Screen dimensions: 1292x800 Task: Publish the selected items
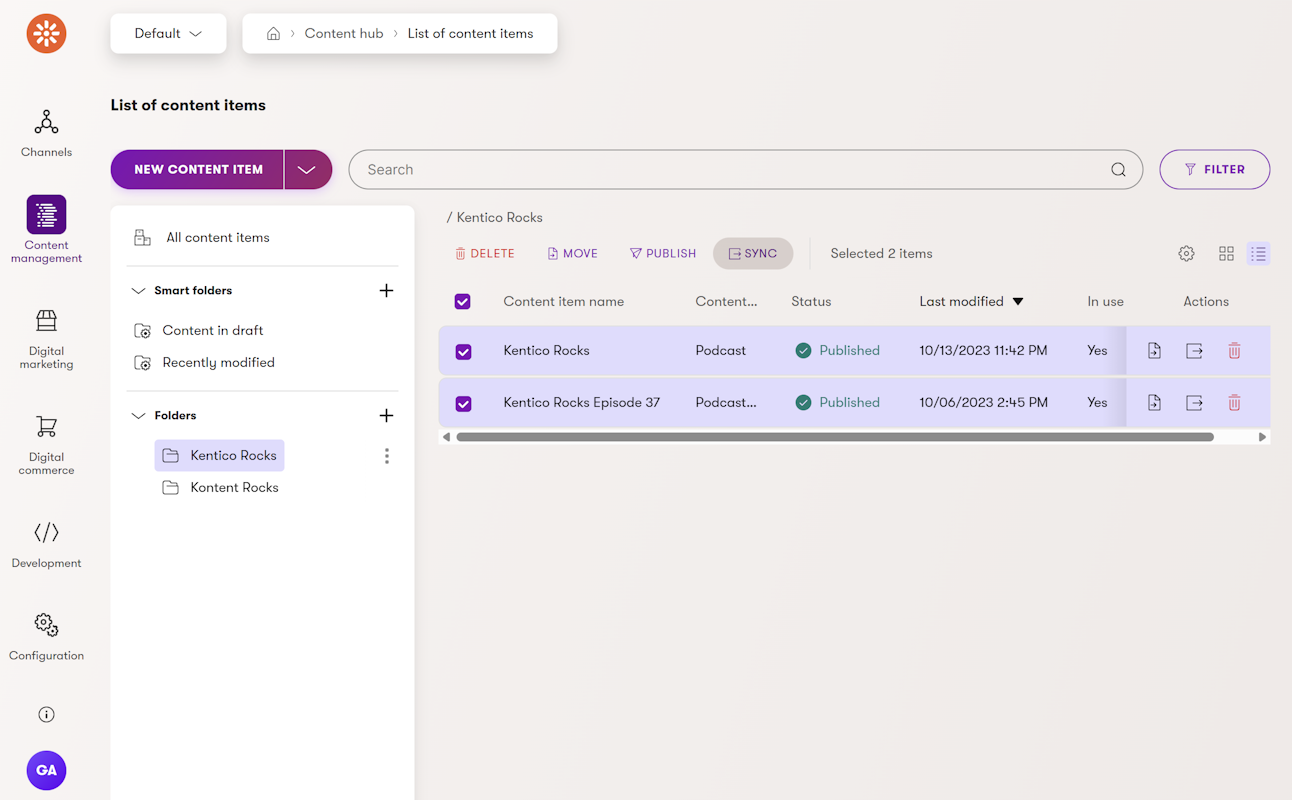pyautogui.click(x=663, y=254)
